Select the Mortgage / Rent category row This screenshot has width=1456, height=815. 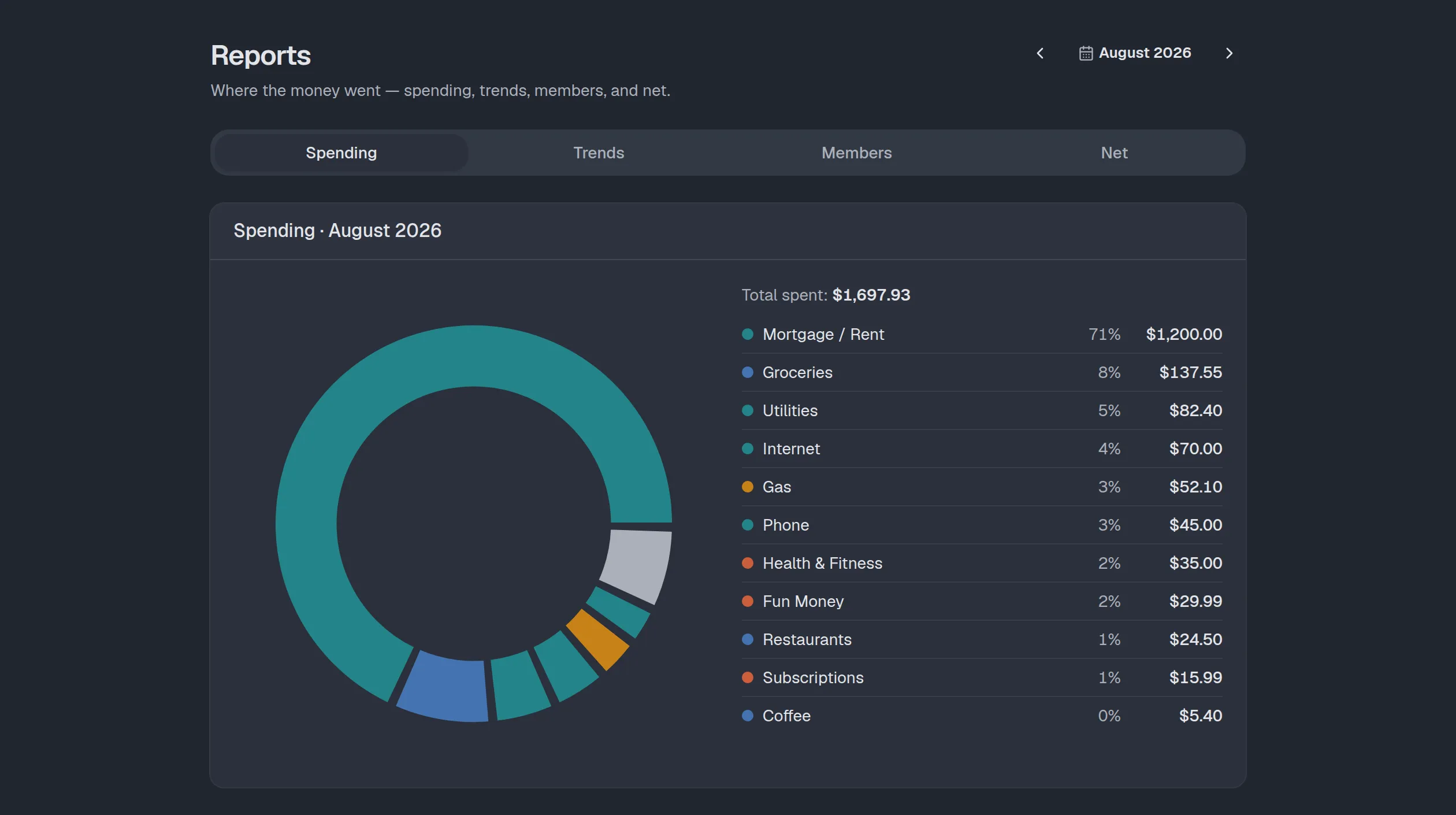(982, 334)
